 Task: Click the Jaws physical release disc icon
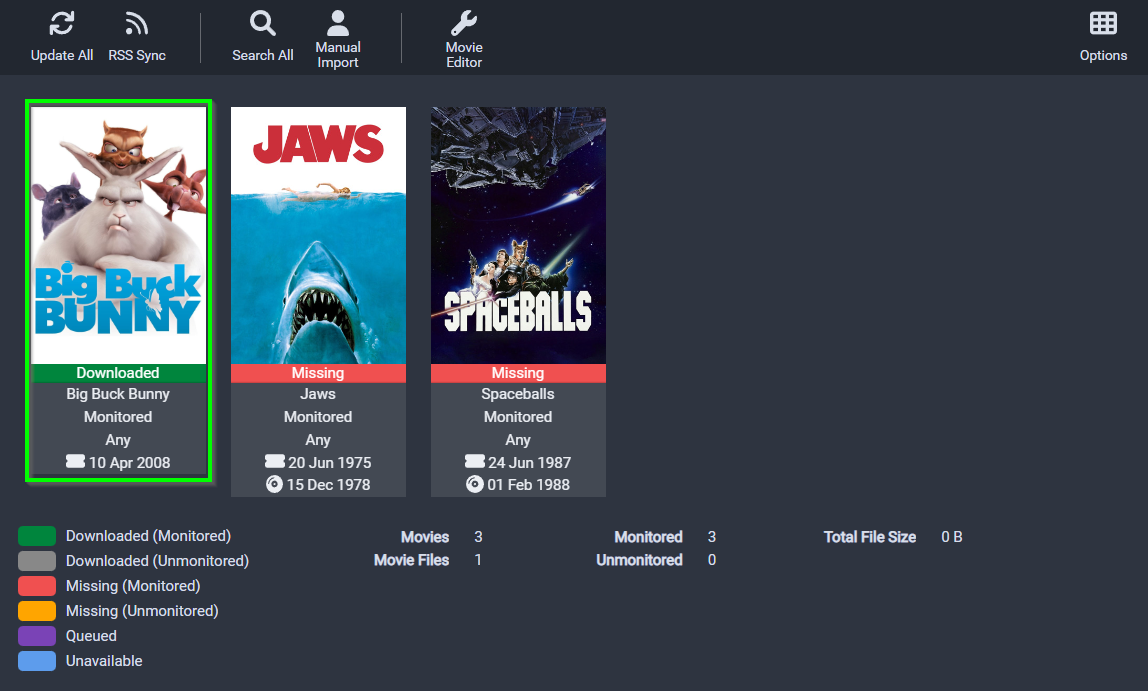tap(275, 485)
